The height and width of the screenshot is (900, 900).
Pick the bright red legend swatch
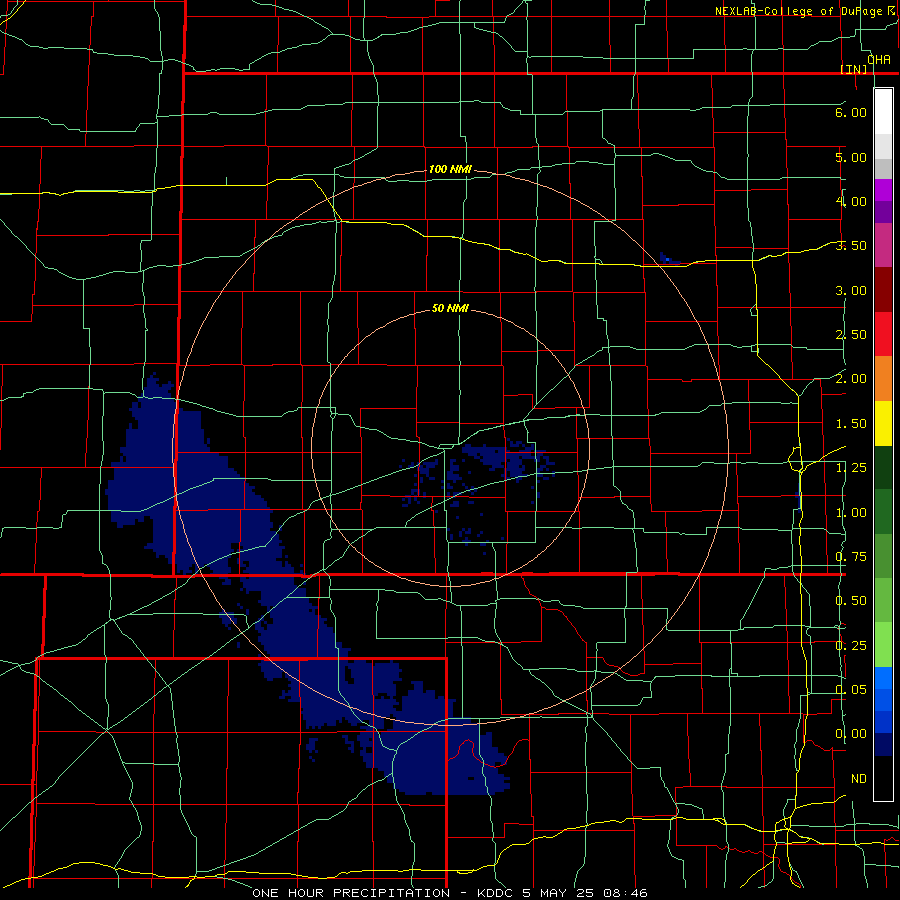[883, 334]
